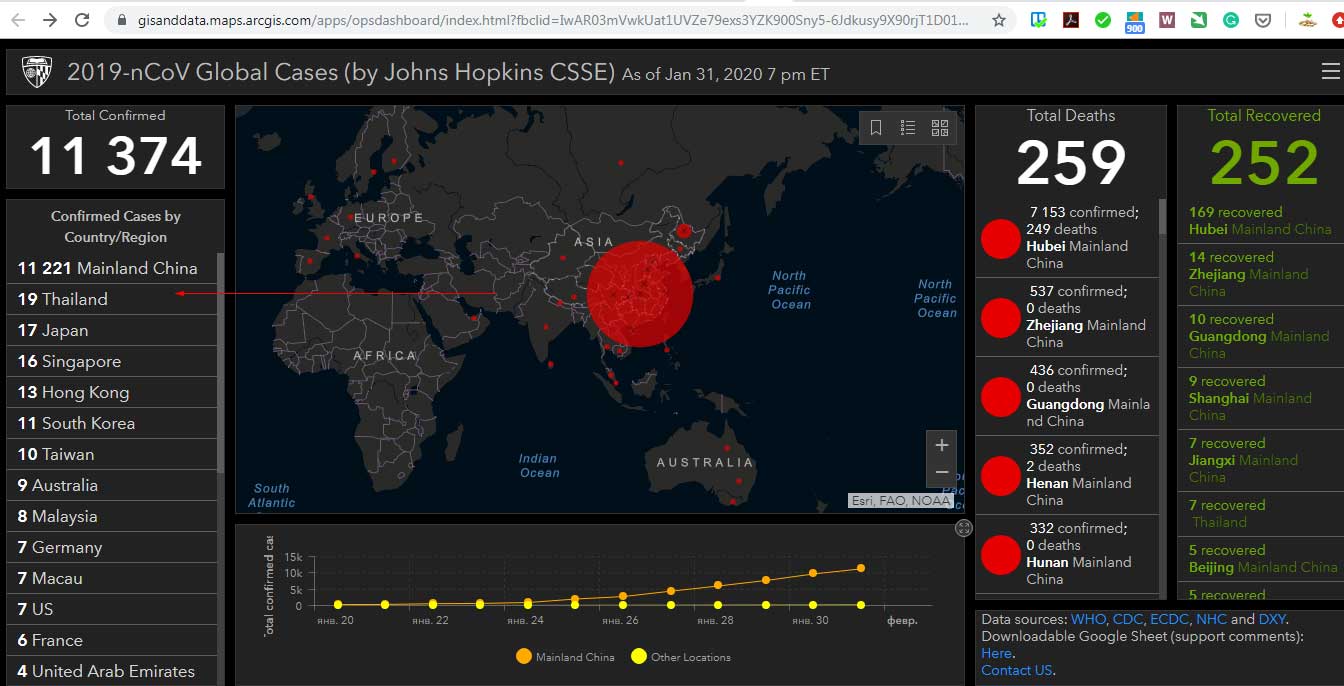Bookmark this page with the star icon
Screen dimensions: 1344x686
coord(999,20)
